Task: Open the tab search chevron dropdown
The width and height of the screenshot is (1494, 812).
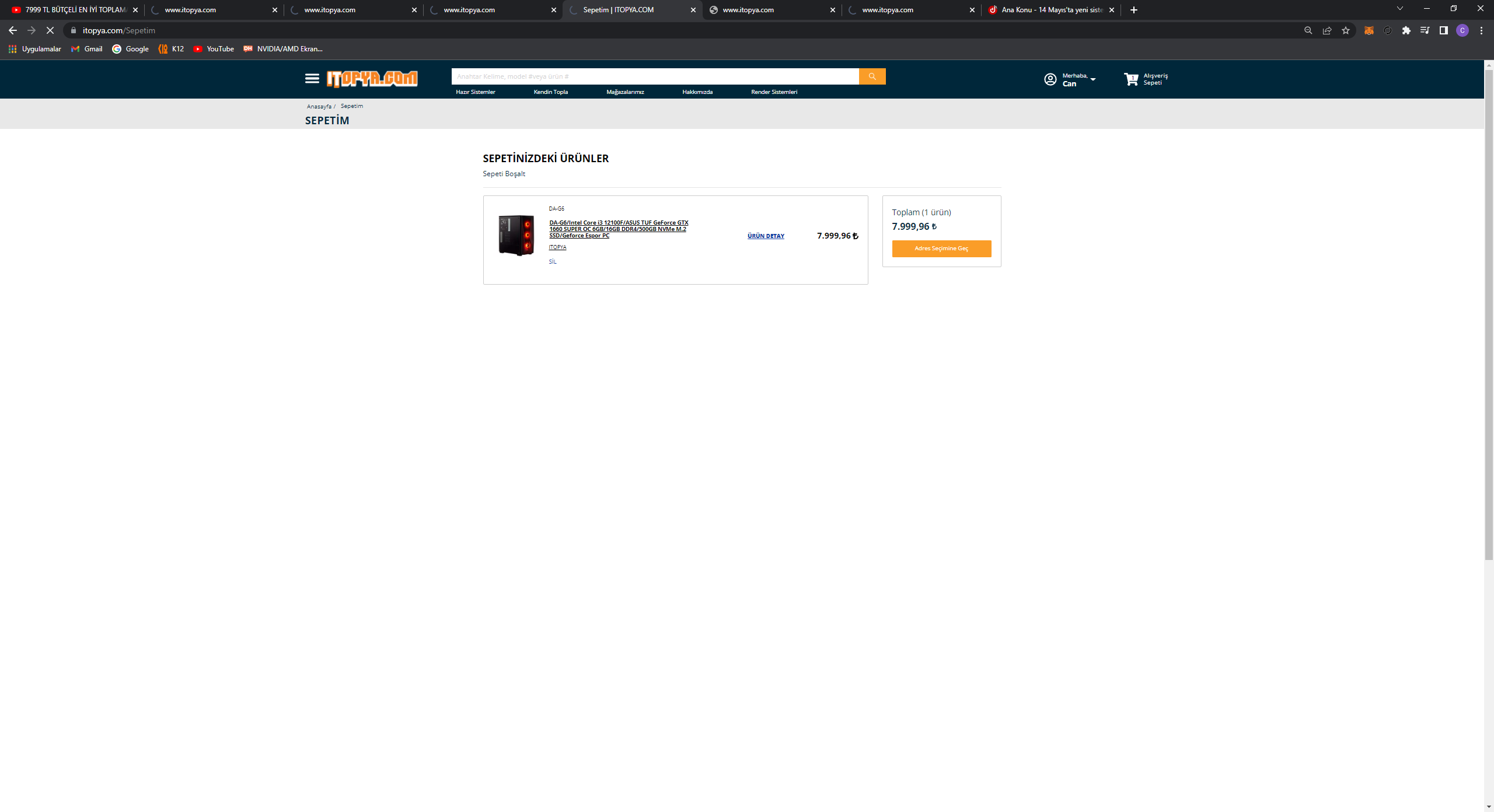Action: [x=1399, y=9]
